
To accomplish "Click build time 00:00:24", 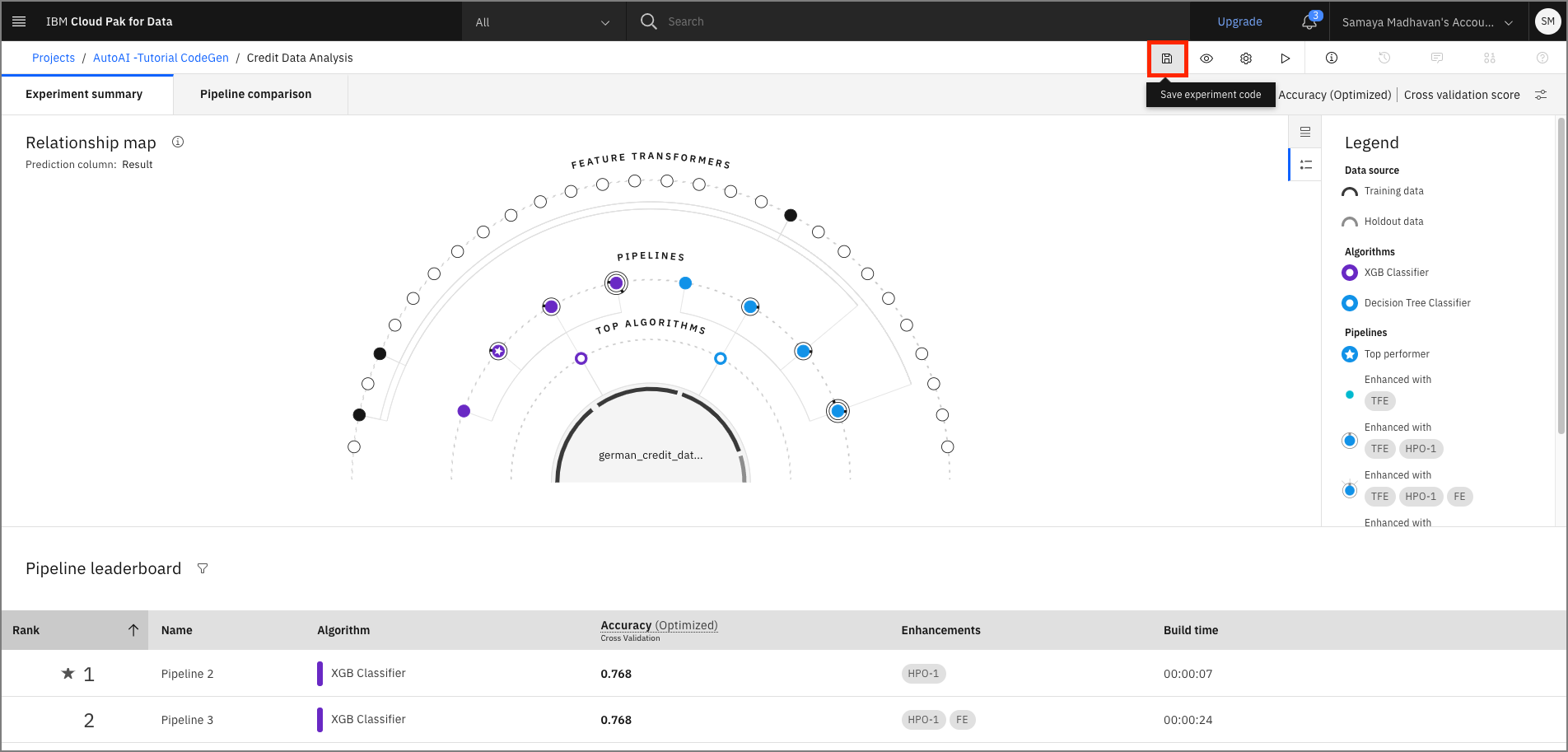I will click(1188, 720).
